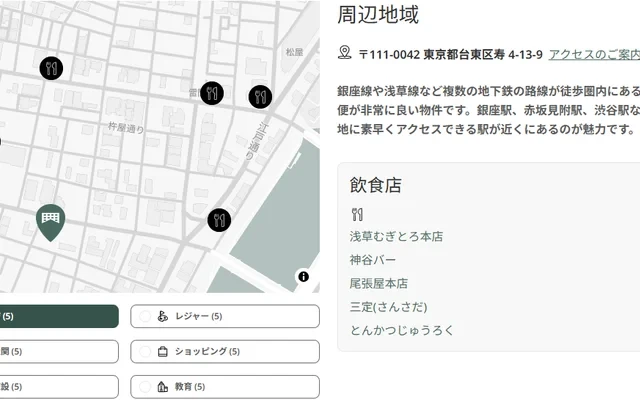Toggle the ショッピング category radio circle

click(x=146, y=351)
